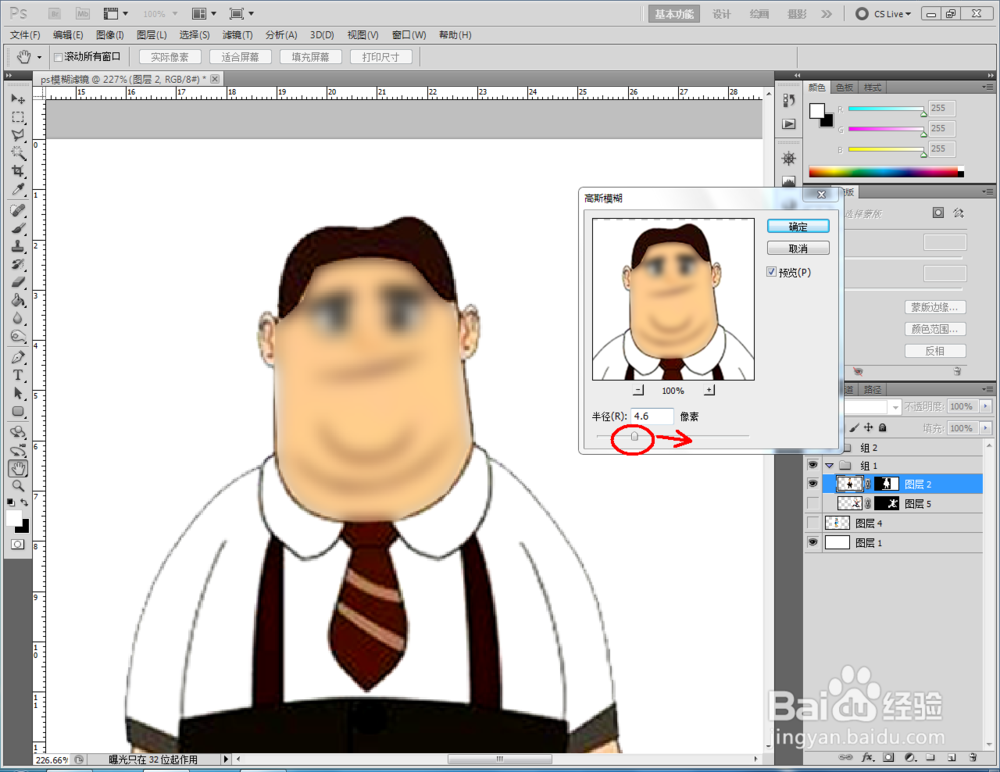Select the Blur tool

tap(18, 318)
